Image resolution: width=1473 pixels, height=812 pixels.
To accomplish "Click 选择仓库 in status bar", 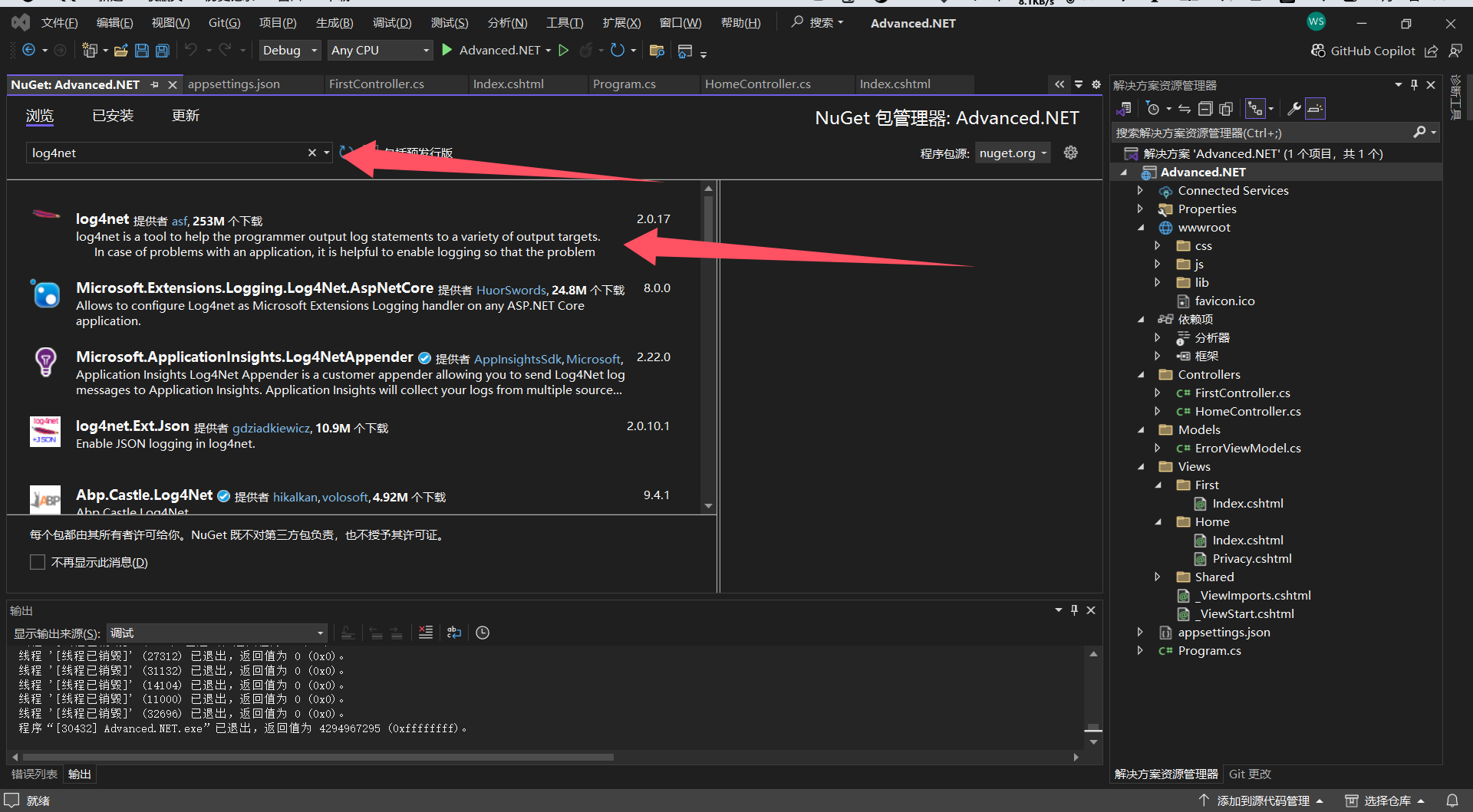I will (1385, 800).
